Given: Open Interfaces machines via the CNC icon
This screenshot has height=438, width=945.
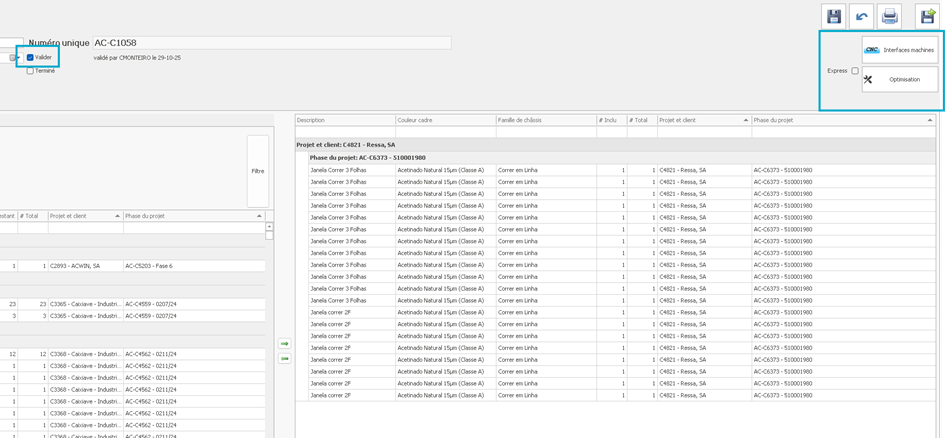Looking at the screenshot, I should [x=872, y=49].
